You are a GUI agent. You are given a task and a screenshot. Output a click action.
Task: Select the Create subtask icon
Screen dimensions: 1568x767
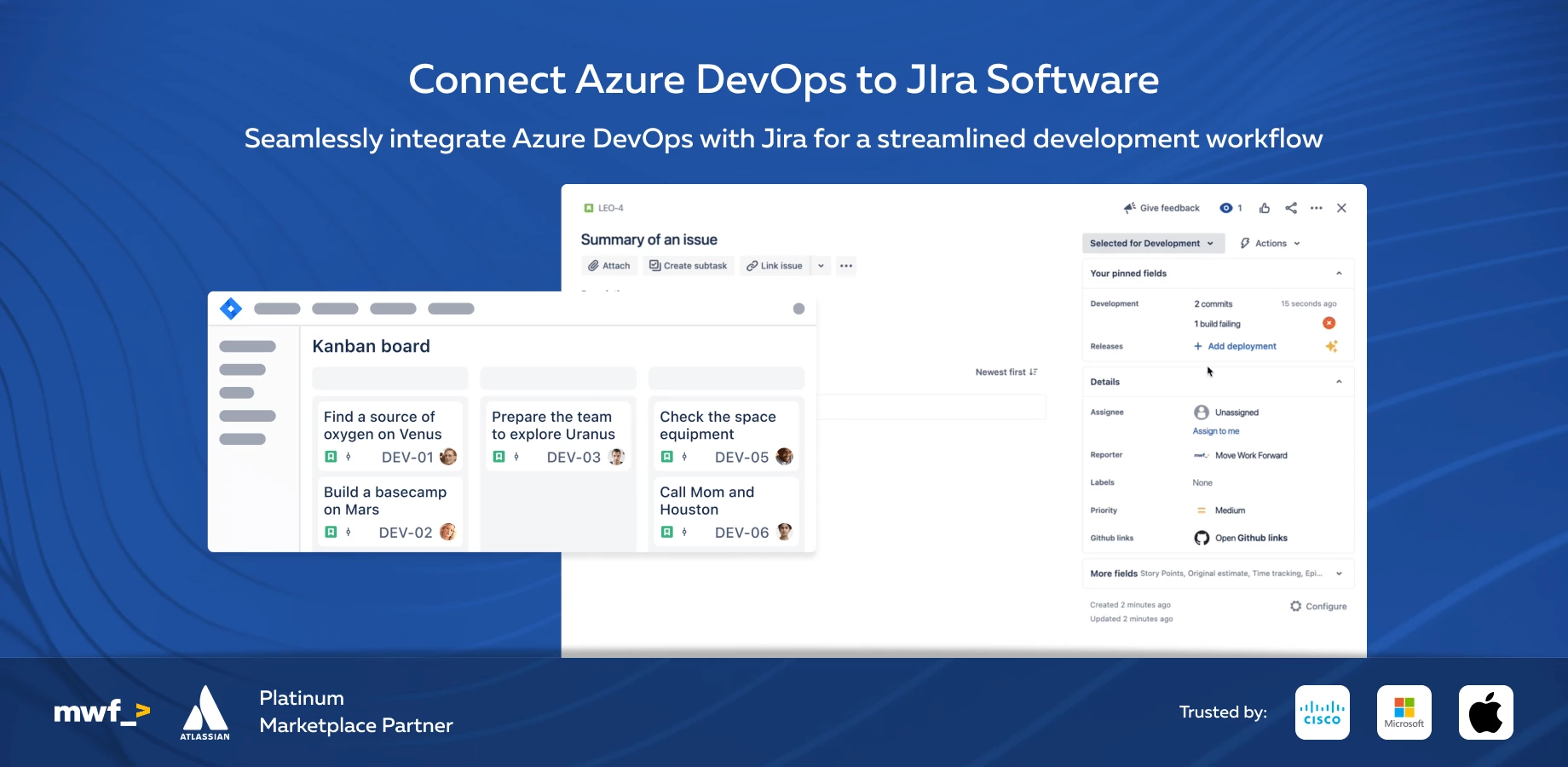click(x=654, y=265)
